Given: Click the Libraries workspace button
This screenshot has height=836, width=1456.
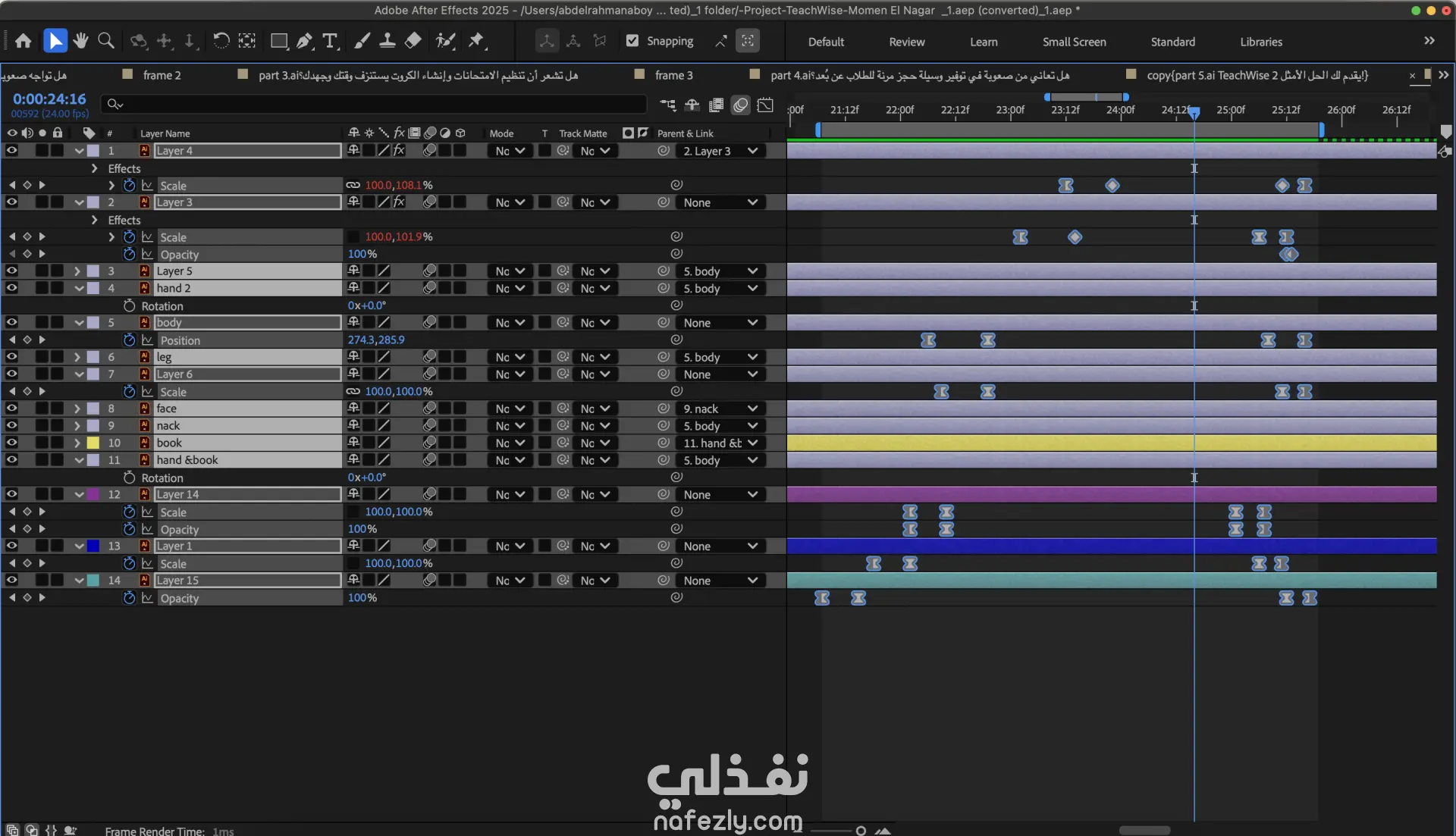Looking at the screenshot, I should 1260,42.
